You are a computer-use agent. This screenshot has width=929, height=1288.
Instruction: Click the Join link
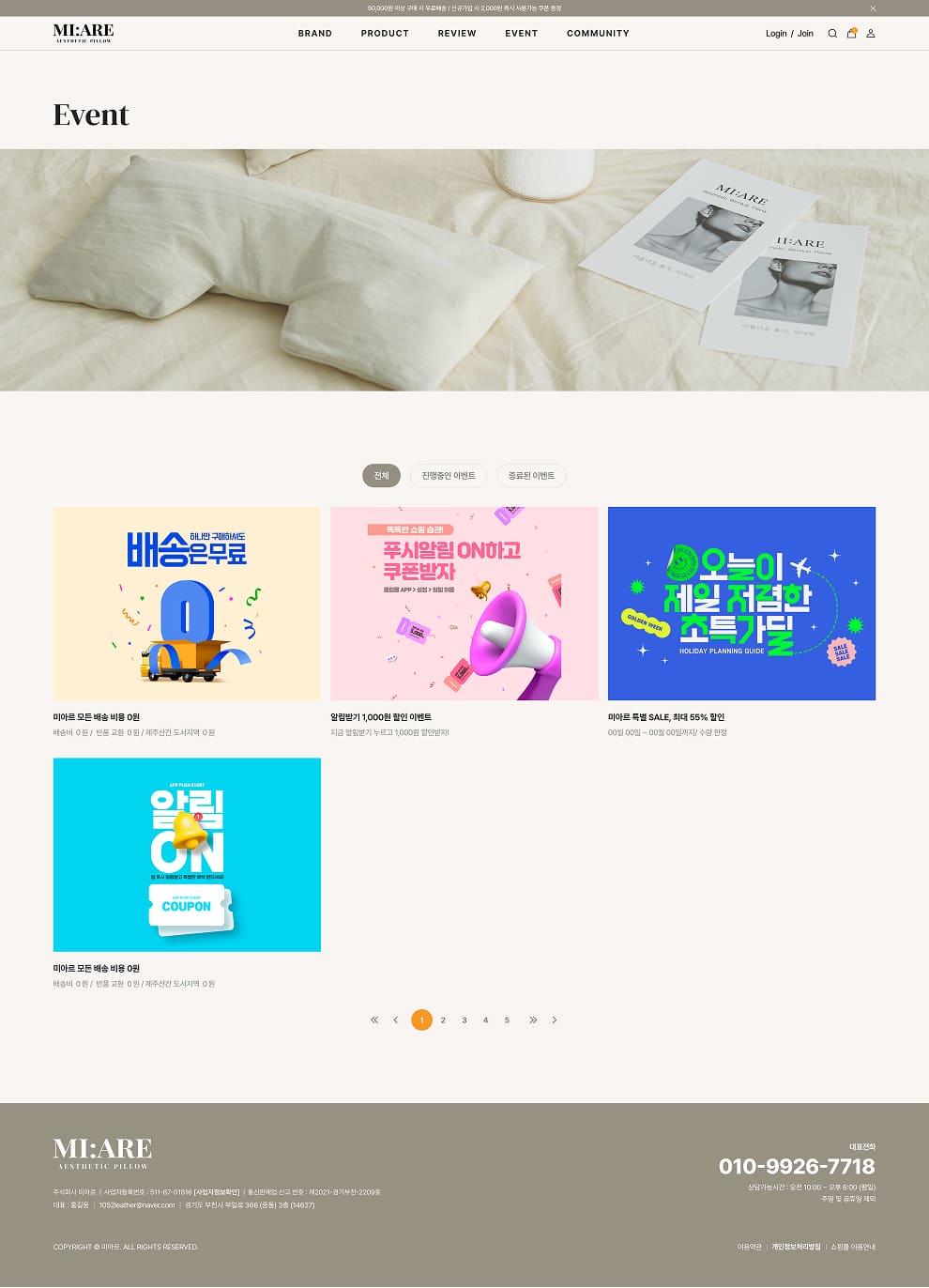pos(805,34)
